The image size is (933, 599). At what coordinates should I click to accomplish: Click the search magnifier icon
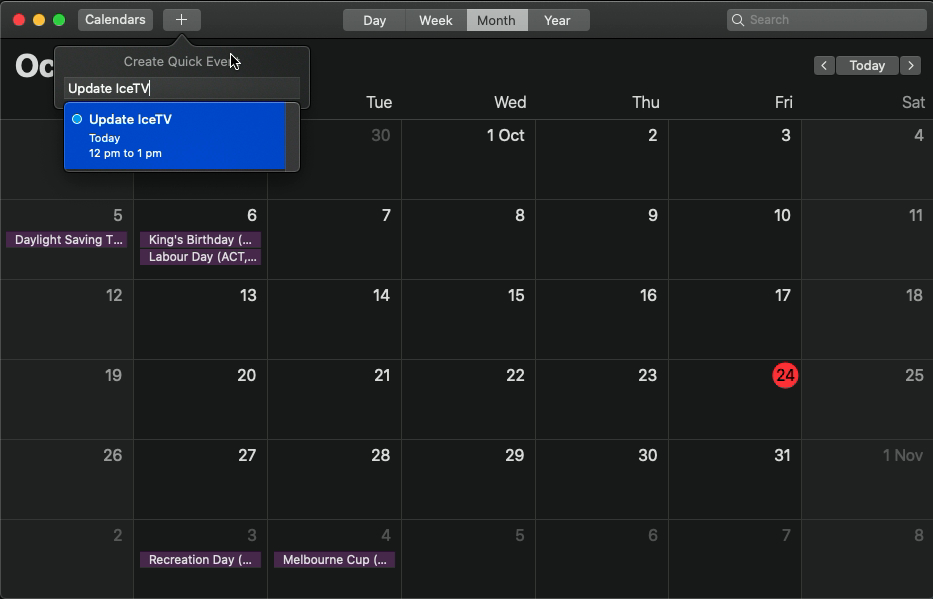(x=738, y=20)
